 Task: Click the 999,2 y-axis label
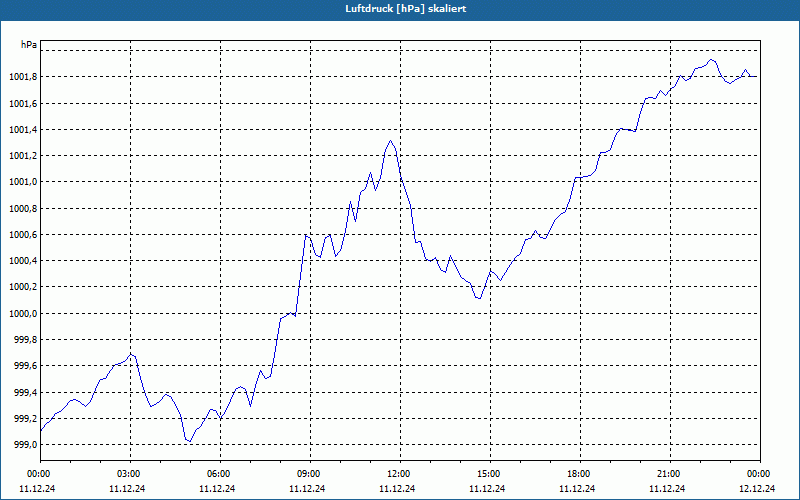tap(25, 419)
